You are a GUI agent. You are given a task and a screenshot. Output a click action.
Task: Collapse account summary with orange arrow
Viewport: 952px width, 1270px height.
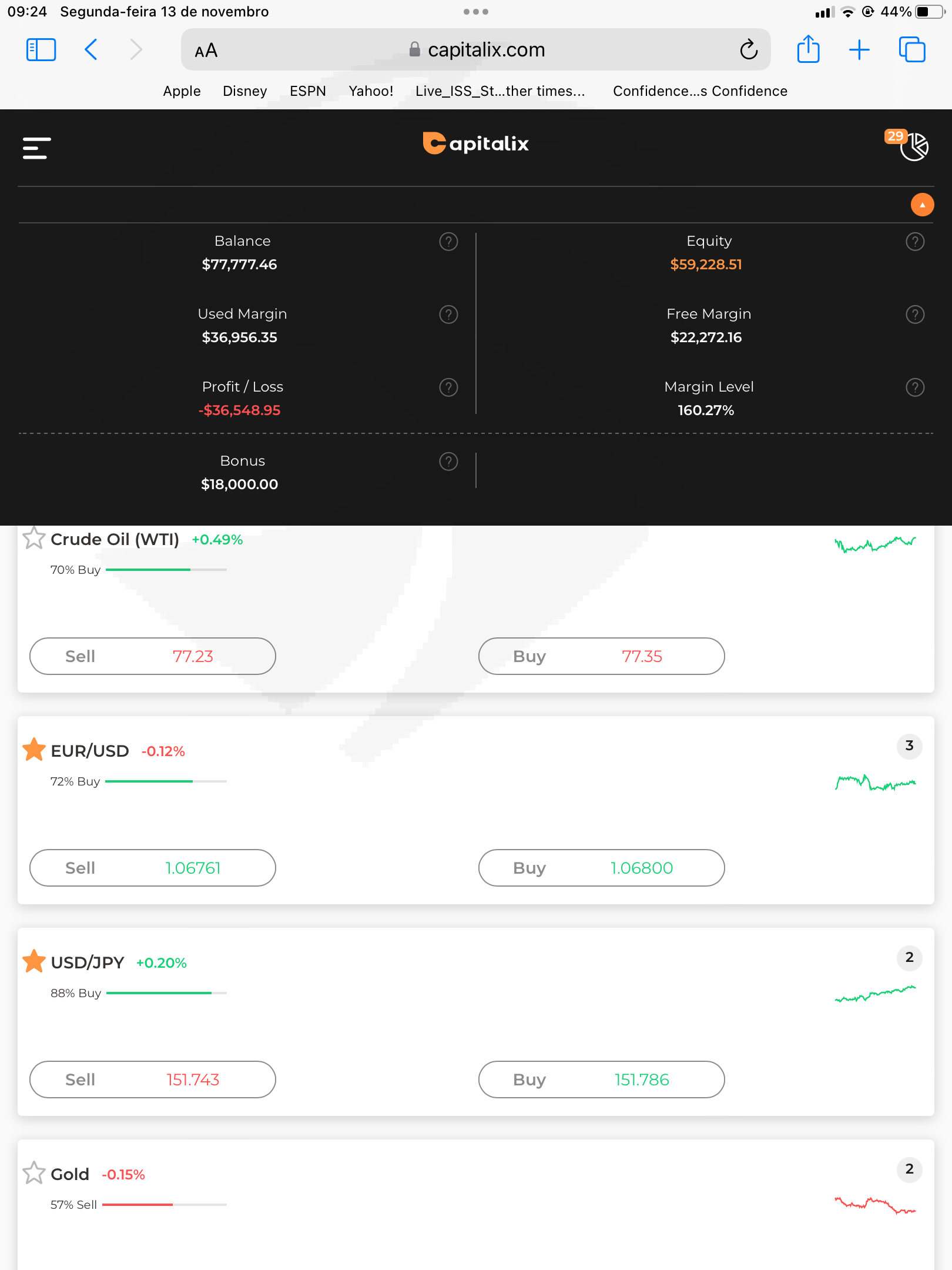click(922, 205)
